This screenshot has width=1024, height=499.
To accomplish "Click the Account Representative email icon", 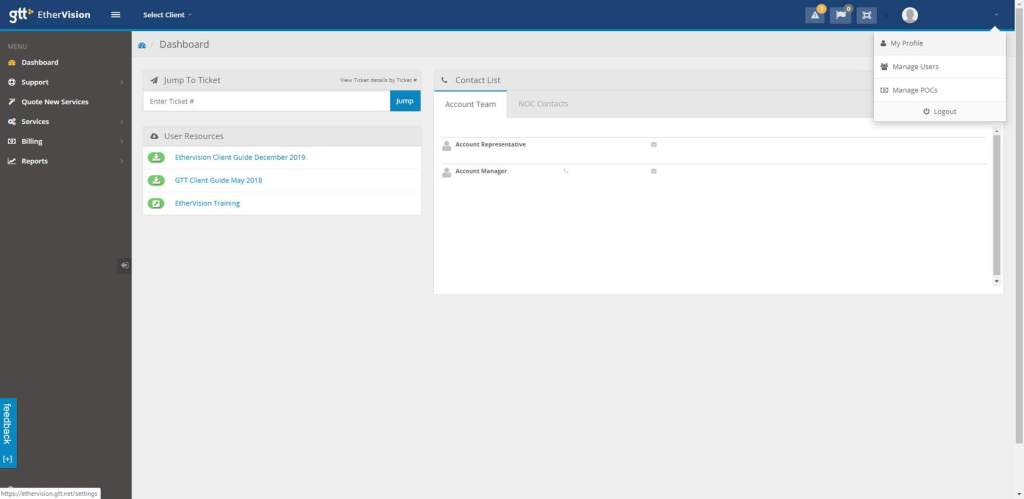I will [x=653, y=144].
